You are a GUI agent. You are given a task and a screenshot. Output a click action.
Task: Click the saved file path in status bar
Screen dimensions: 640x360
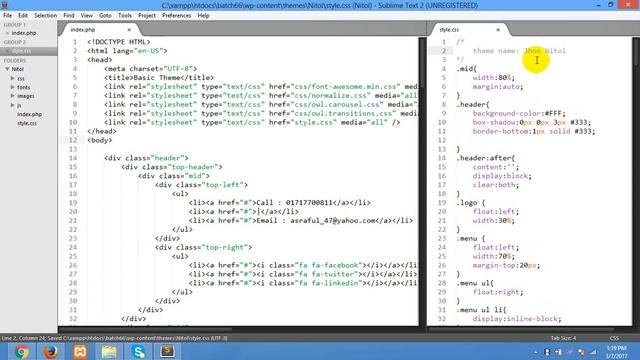tap(136, 338)
